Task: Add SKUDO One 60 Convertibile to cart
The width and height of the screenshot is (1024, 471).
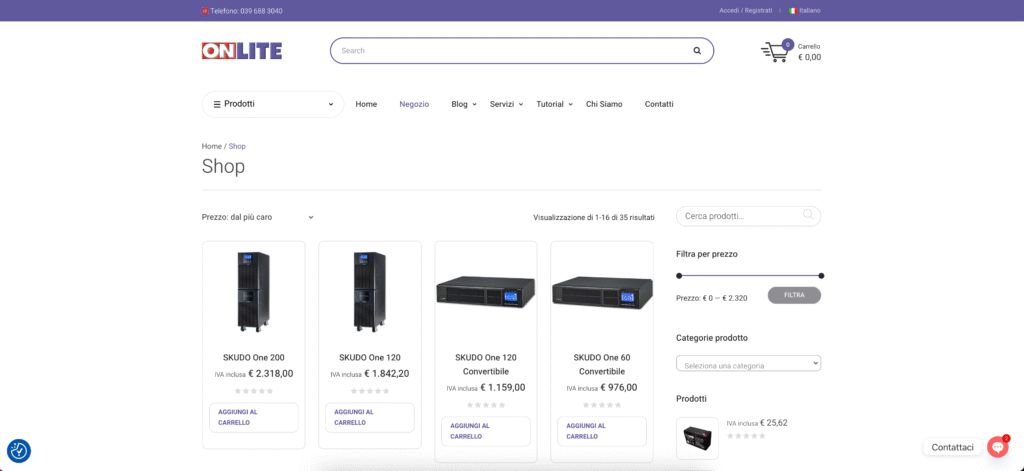Action: click(x=601, y=431)
